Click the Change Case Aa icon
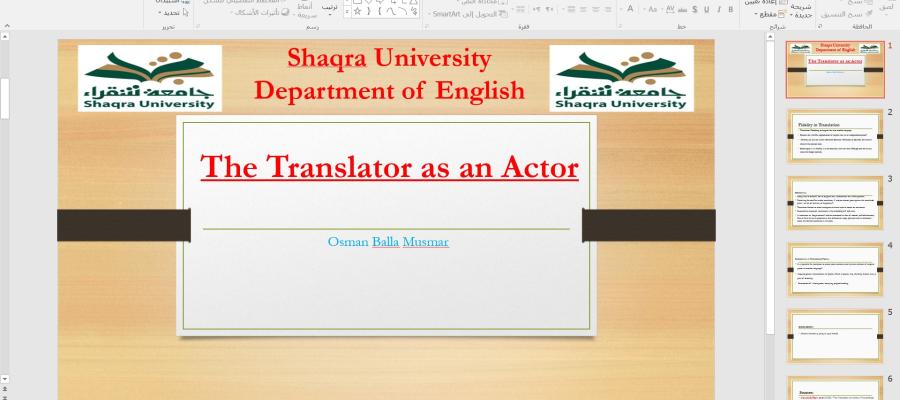This screenshot has height=400, width=900. [653, 10]
